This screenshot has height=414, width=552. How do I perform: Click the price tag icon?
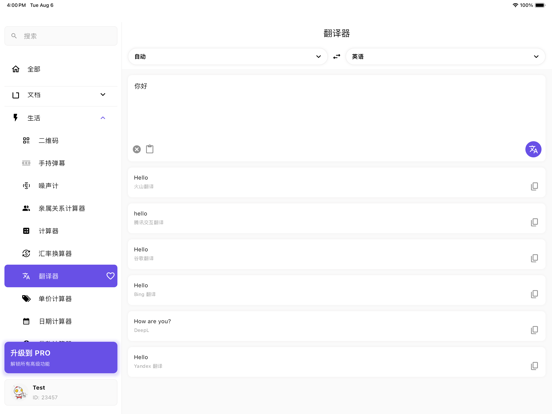(26, 299)
